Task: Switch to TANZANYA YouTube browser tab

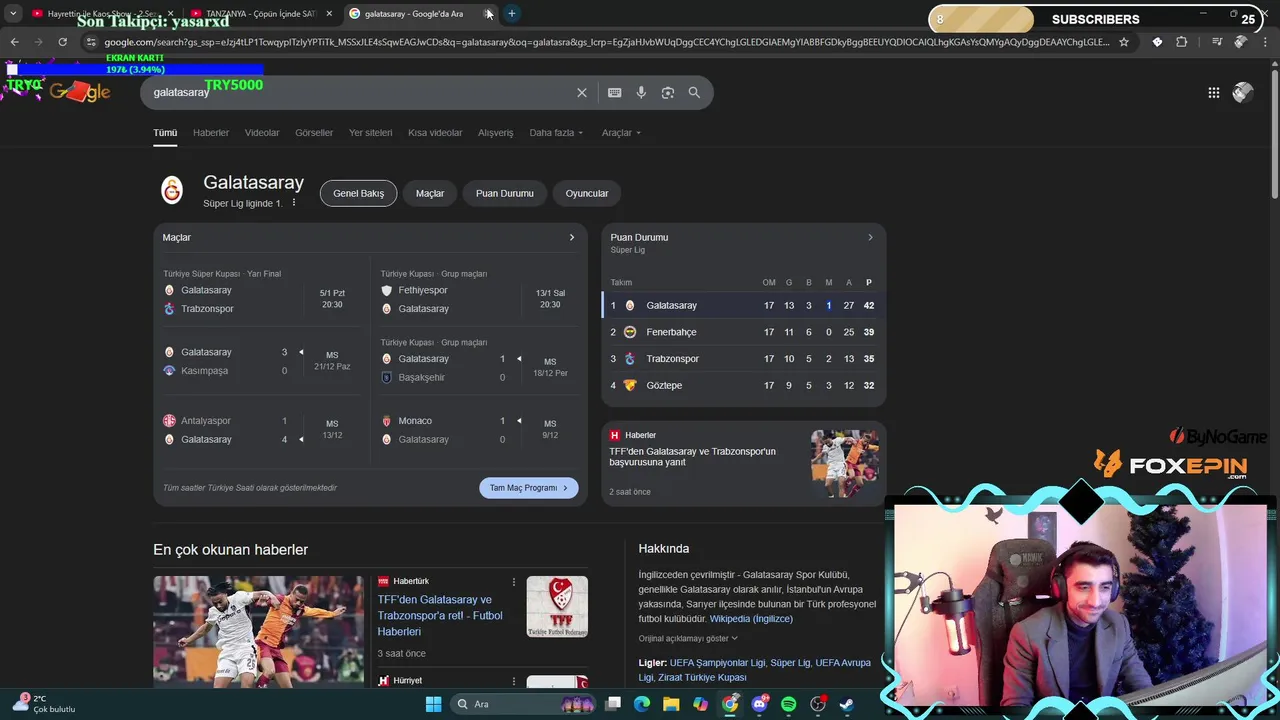Action: pos(260,14)
